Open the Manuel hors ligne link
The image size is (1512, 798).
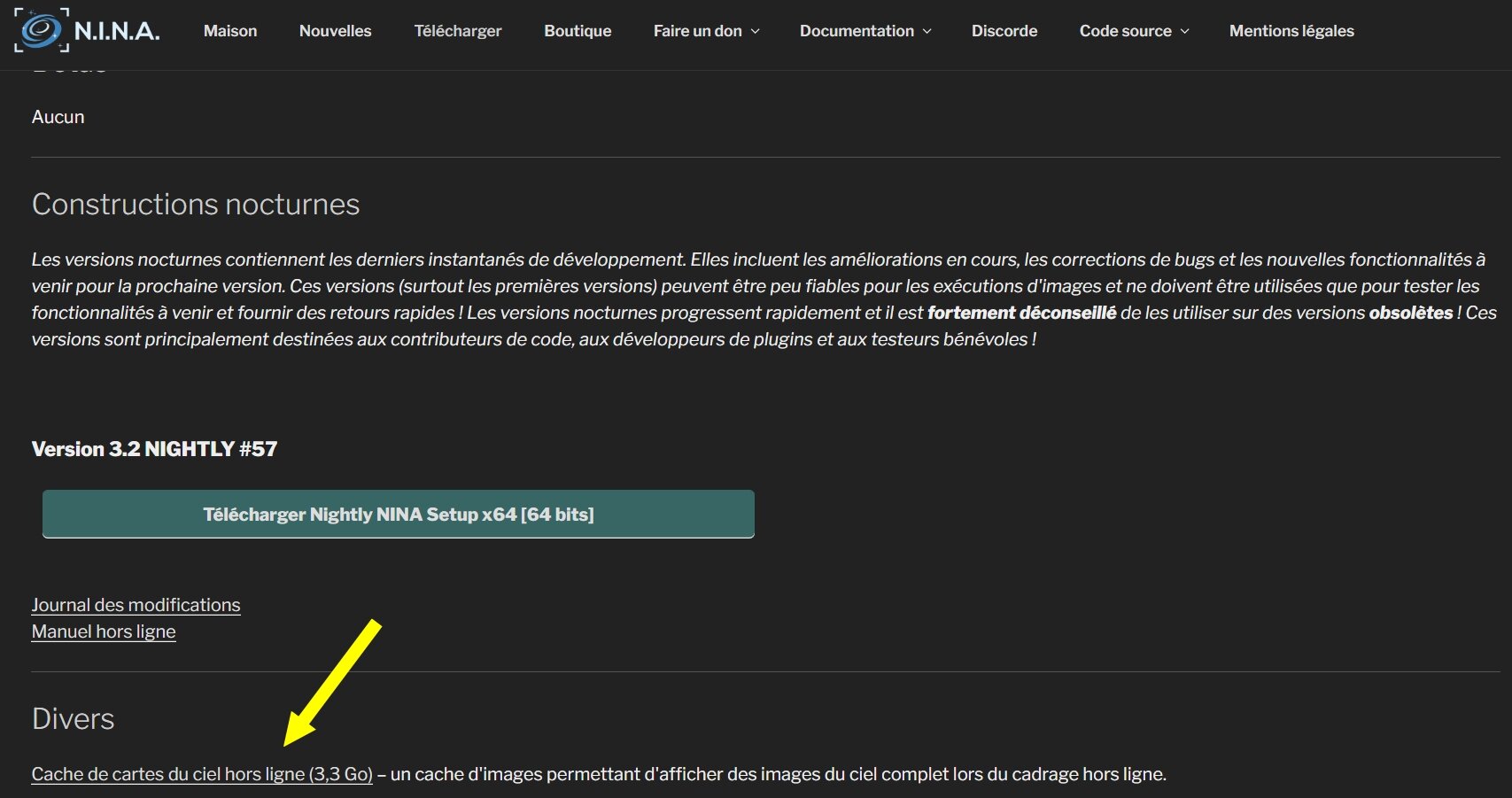(x=104, y=631)
